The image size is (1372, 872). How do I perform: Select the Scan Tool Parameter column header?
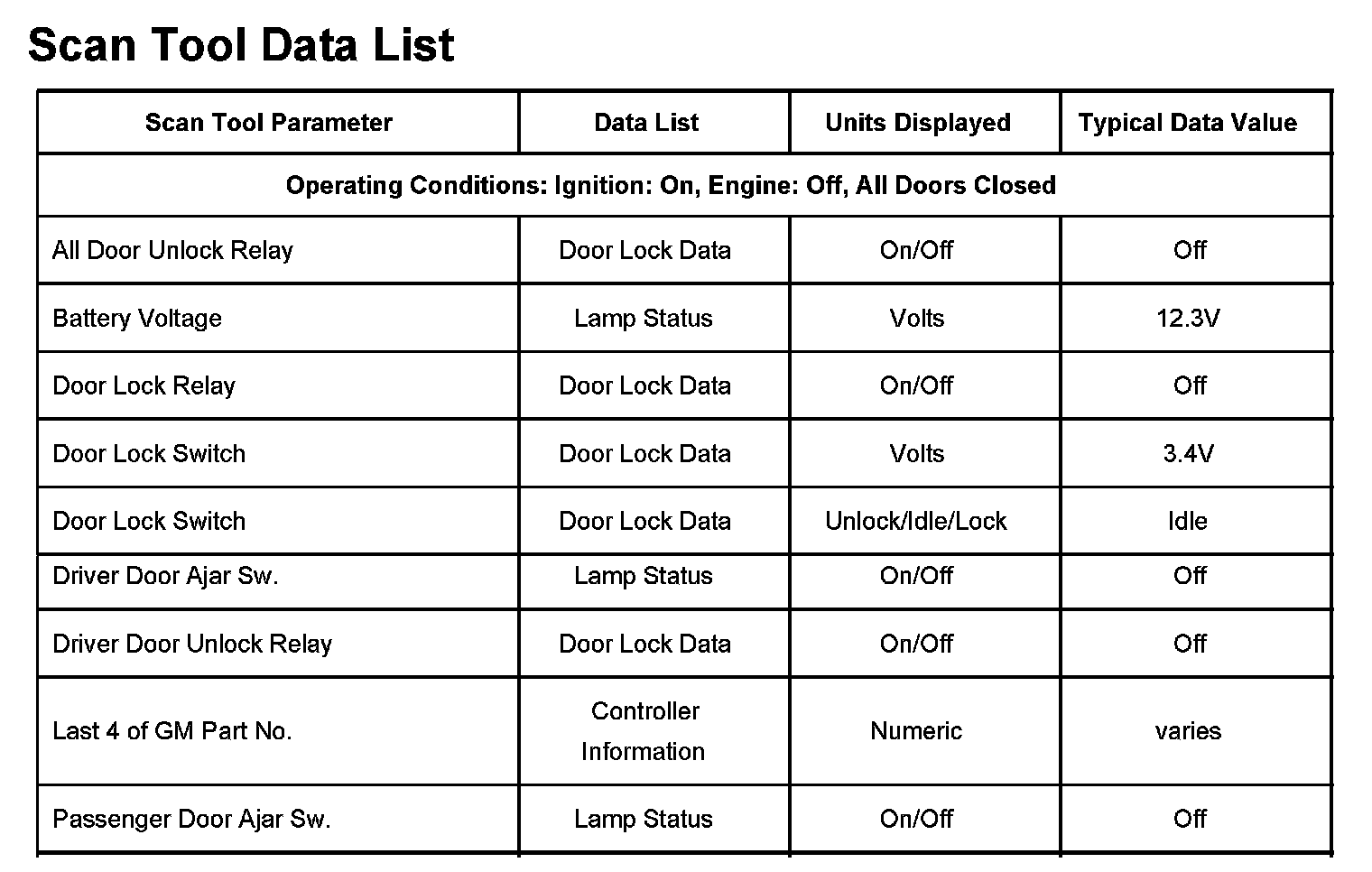[268, 123]
